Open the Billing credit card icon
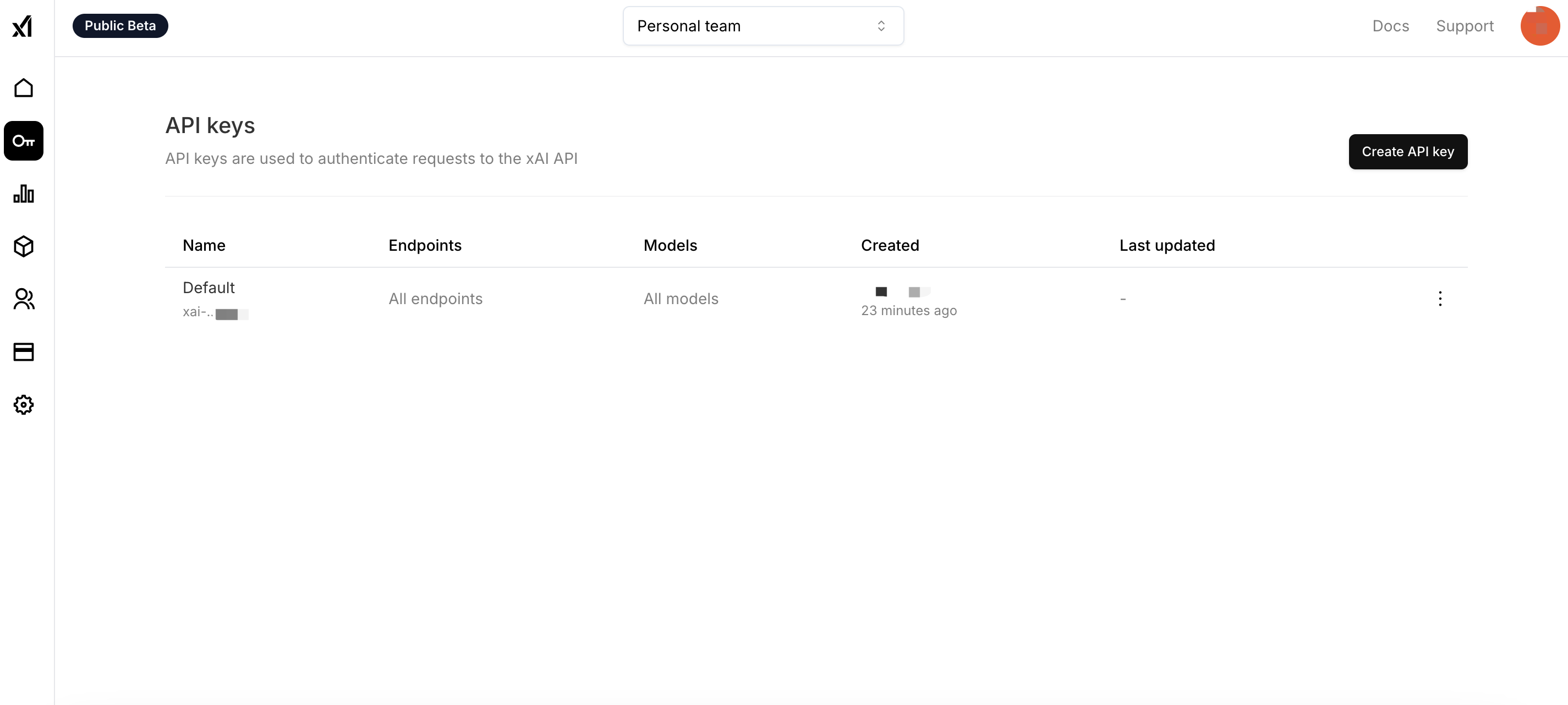 click(x=23, y=352)
